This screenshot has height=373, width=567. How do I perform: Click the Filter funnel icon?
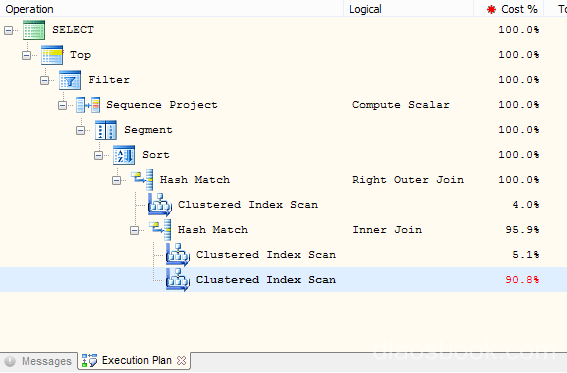pyautogui.click(x=70, y=80)
